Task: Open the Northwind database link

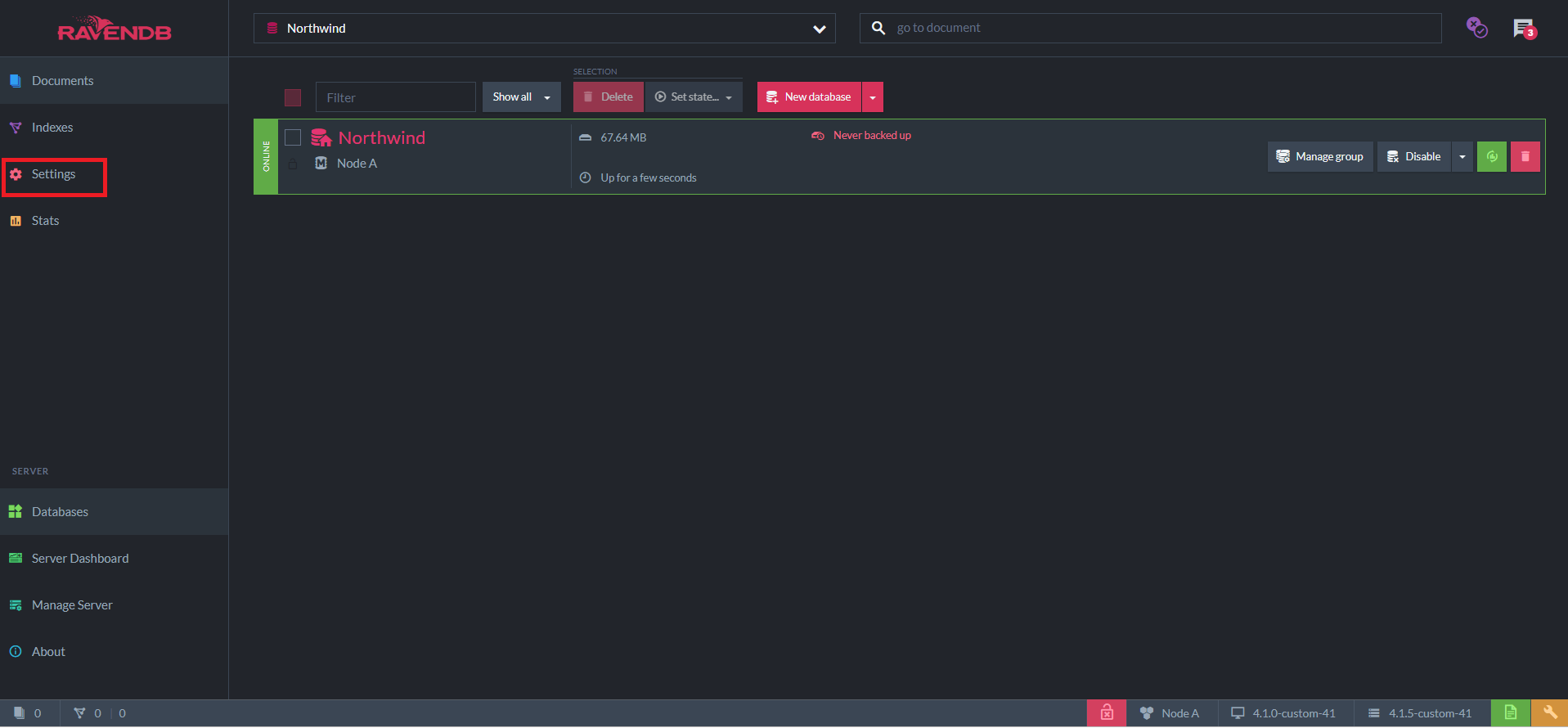Action: pyautogui.click(x=382, y=137)
